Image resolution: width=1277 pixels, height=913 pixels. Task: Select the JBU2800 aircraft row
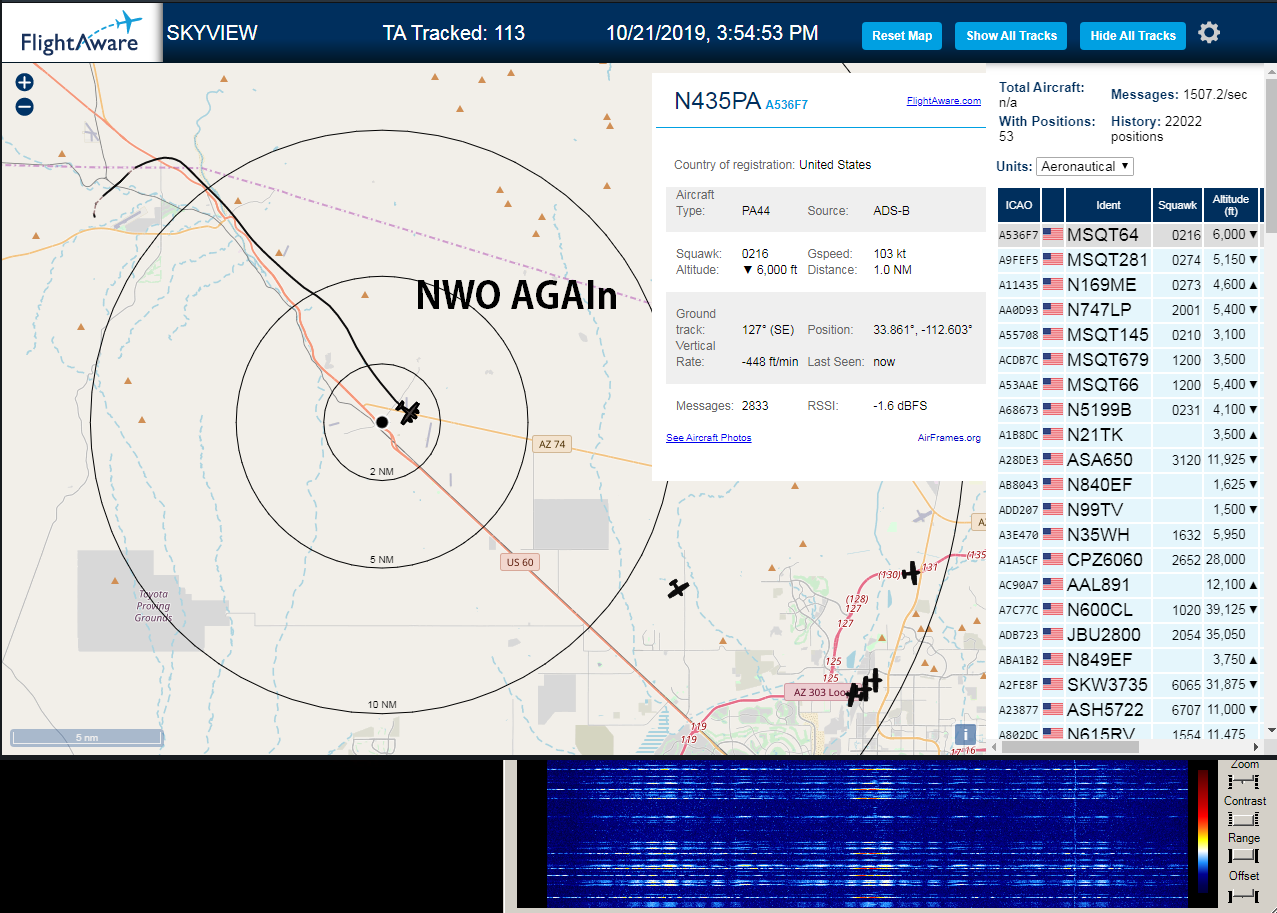point(1129,634)
